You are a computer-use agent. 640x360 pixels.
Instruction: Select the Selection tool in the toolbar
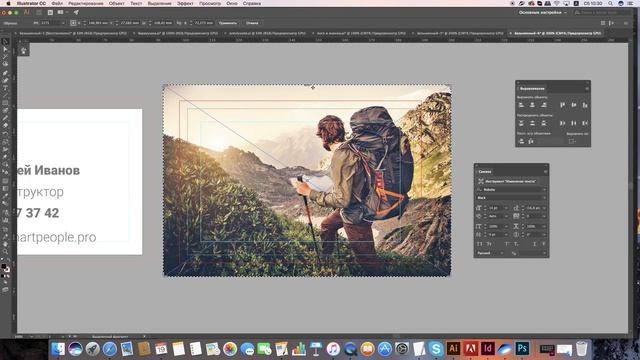(x=5, y=42)
